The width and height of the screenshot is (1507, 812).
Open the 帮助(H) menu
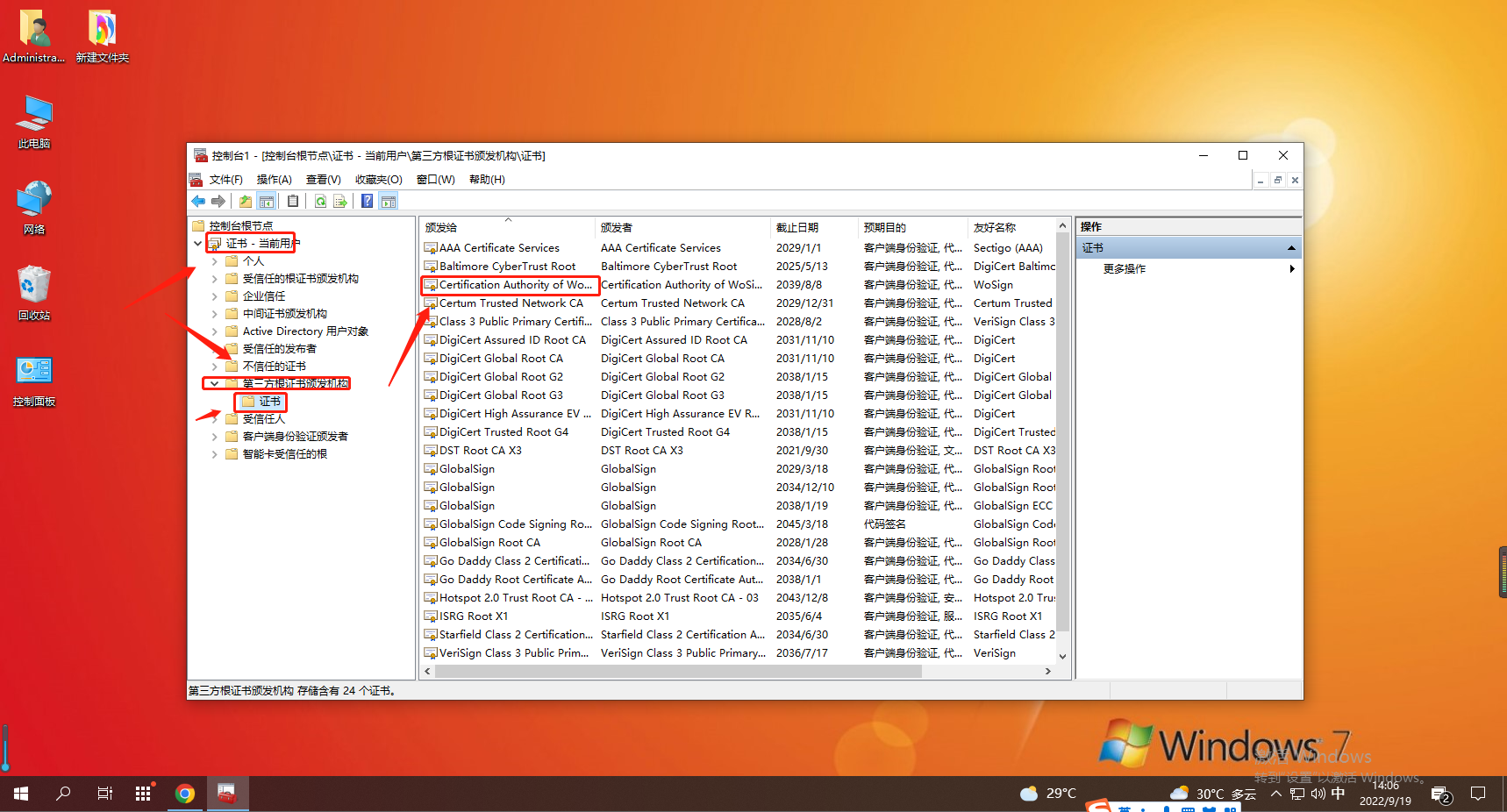487,180
